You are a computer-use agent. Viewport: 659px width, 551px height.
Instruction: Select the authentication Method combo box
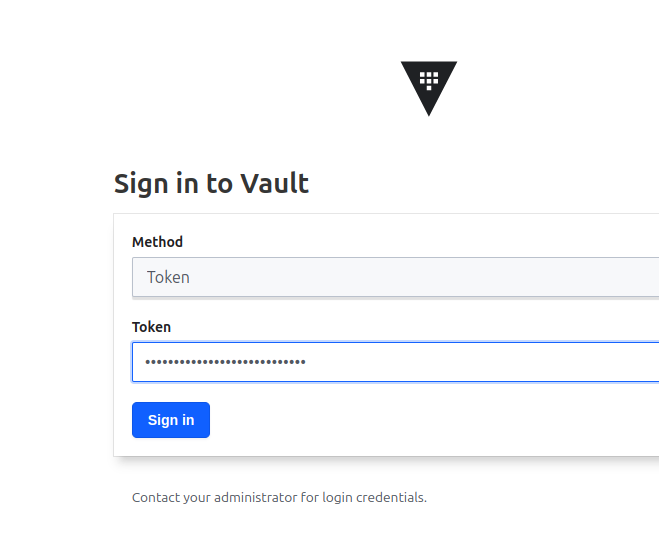pos(395,277)
